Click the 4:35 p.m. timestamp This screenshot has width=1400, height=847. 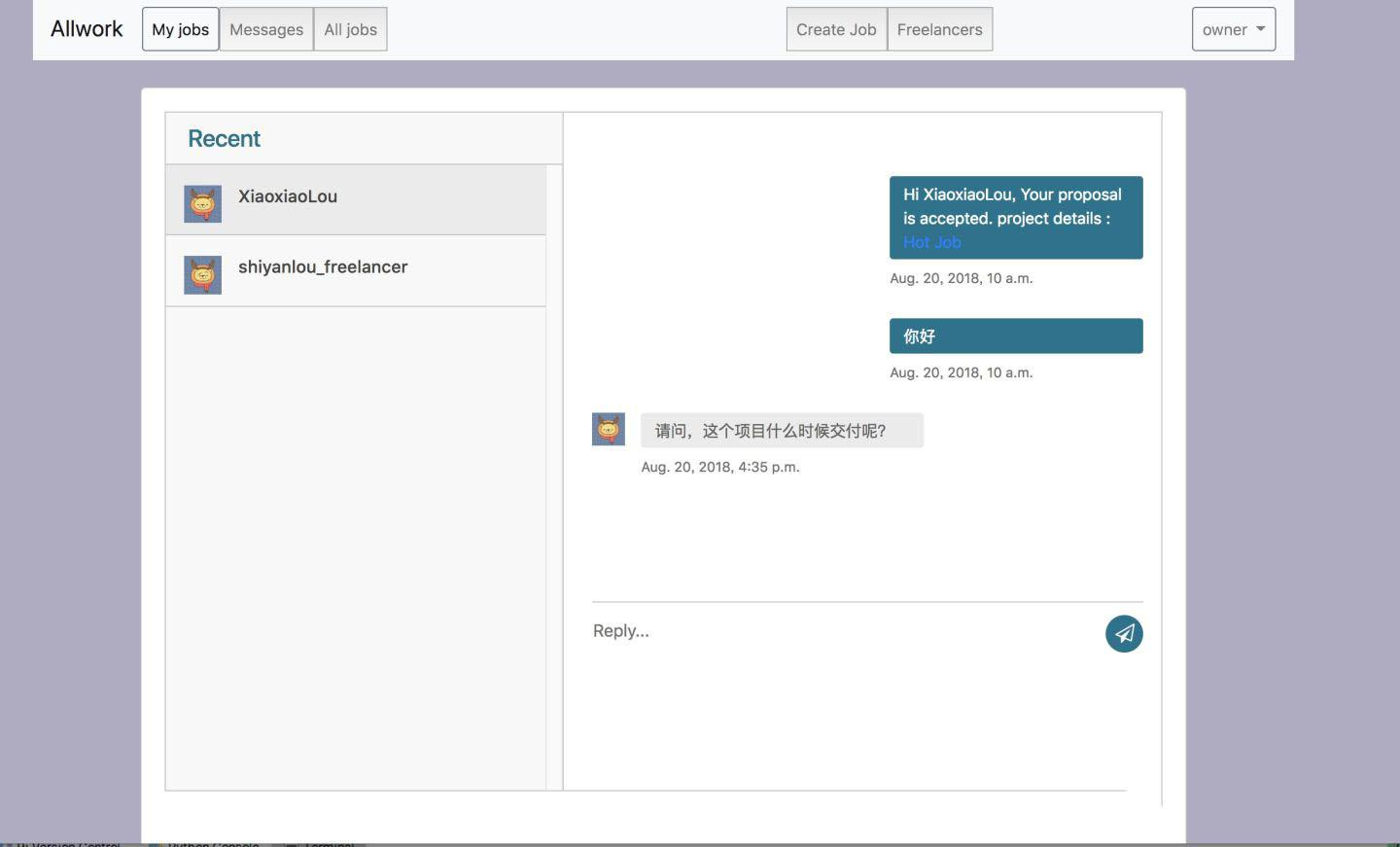coord(720,467)
